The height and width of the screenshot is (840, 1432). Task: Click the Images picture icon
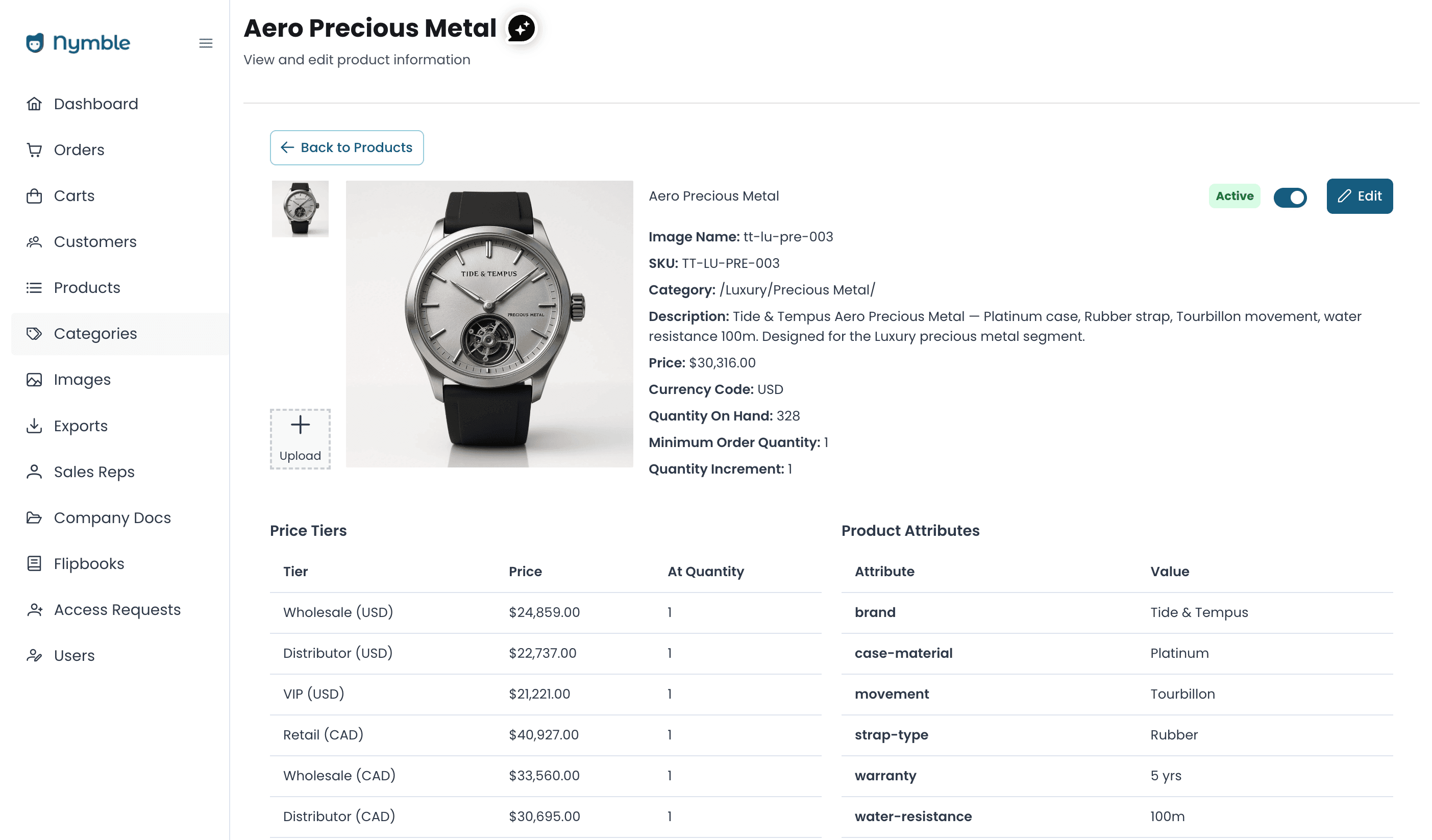pos(34,380)
